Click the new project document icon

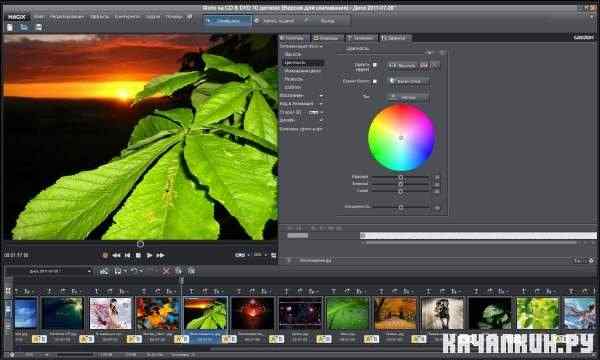[x=10, y=28]
